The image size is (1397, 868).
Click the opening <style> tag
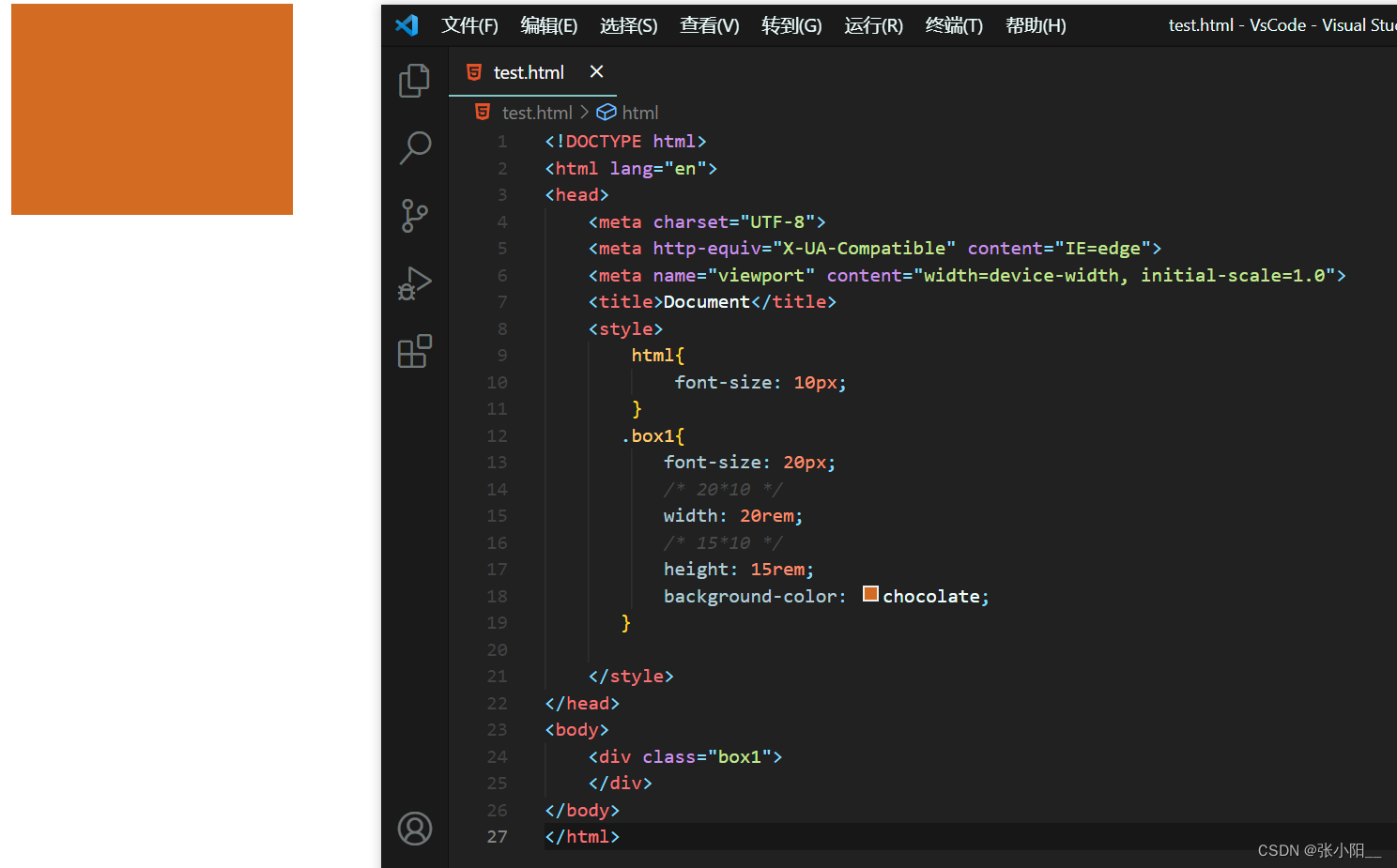(x=625, y=328)
